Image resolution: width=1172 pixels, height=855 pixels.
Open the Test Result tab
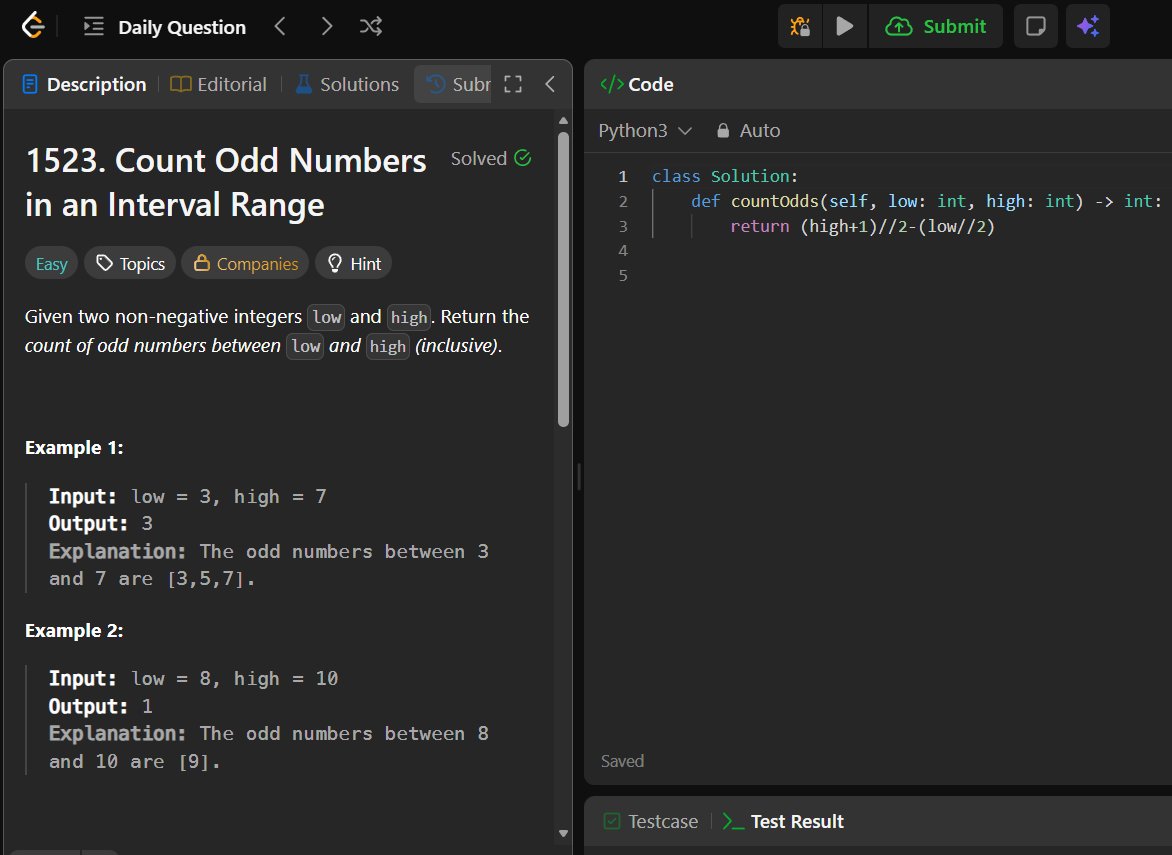tap(783, 821)
